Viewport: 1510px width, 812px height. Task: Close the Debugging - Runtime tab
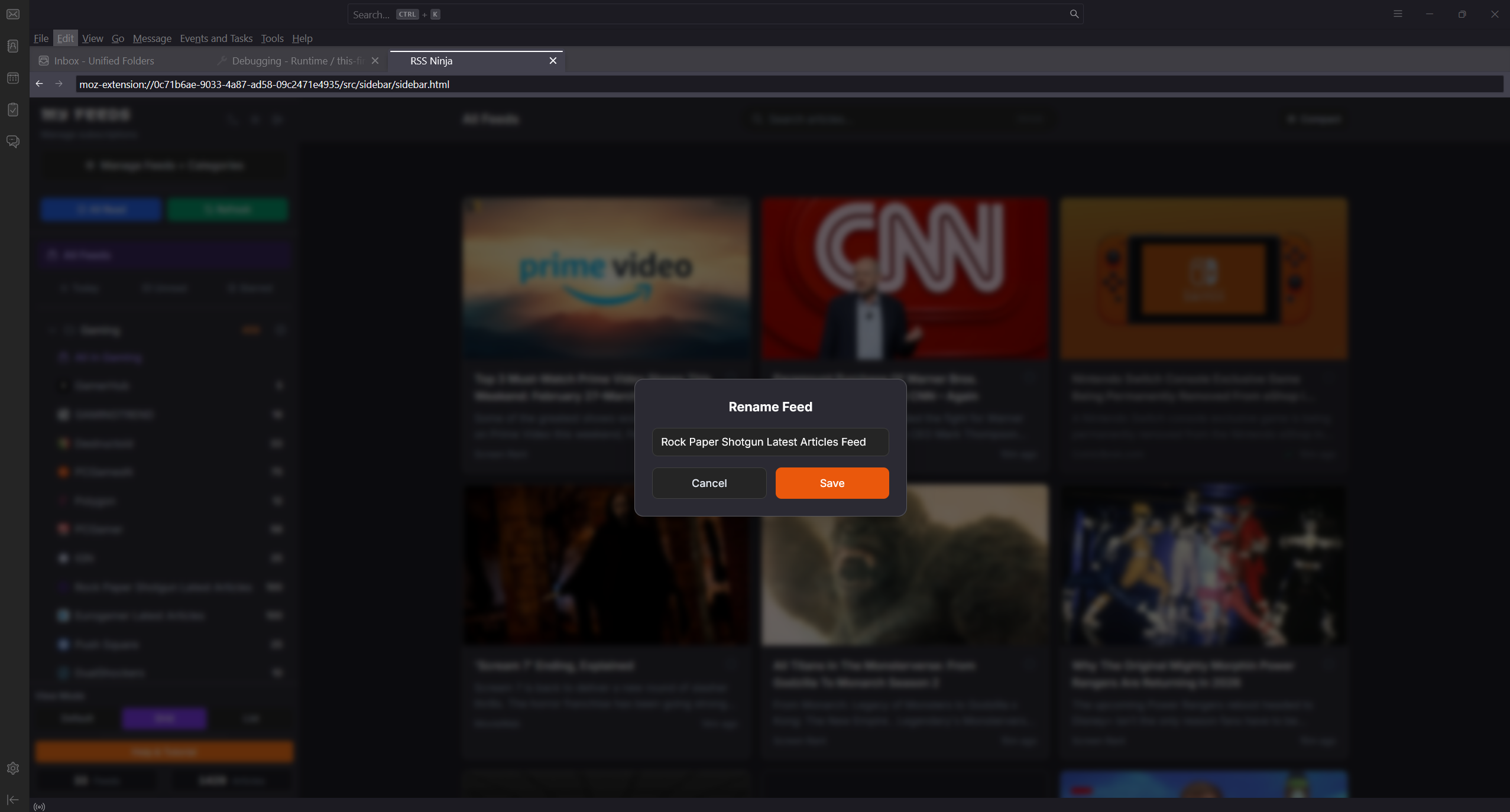tap(375, 61)
